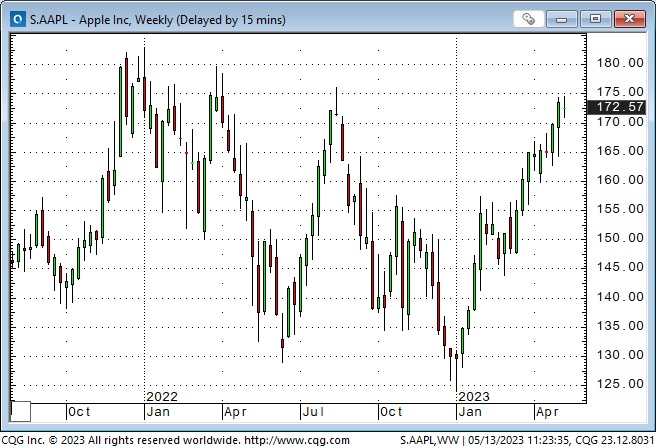Click the 2022 year label on chart
The image size is (656, 448).
click(162, 397)
